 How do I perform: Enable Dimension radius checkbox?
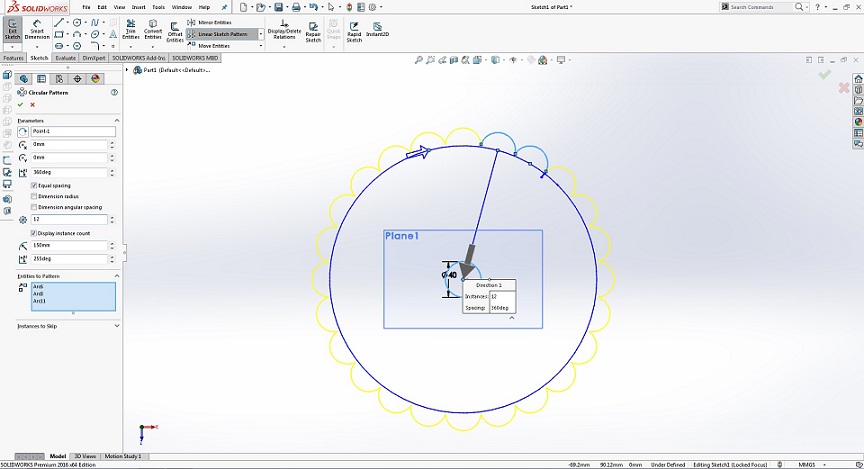point(34,196)
